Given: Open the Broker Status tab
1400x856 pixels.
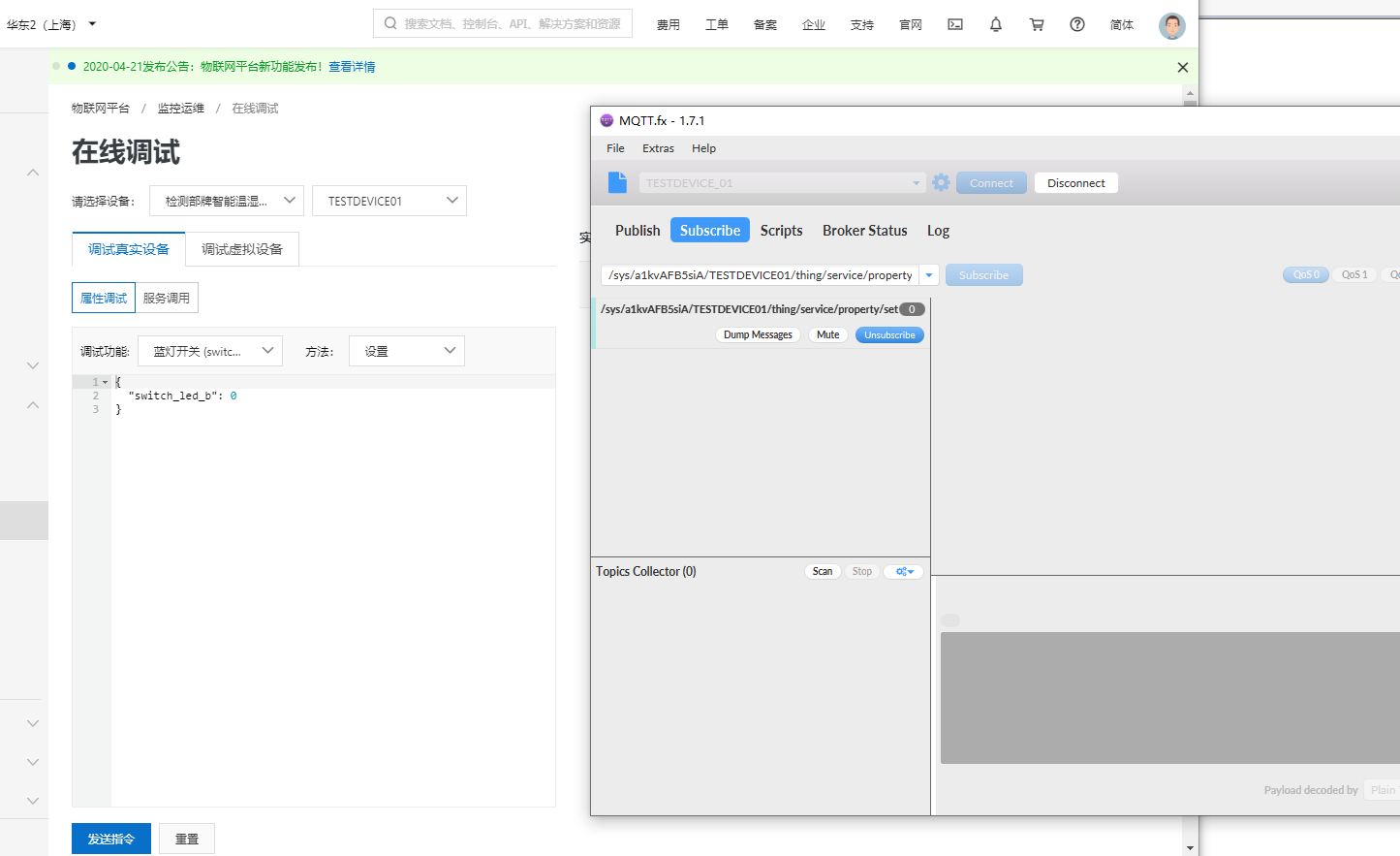Looking at the screenshot, I should pyautogui.click(x=865, y=230).
